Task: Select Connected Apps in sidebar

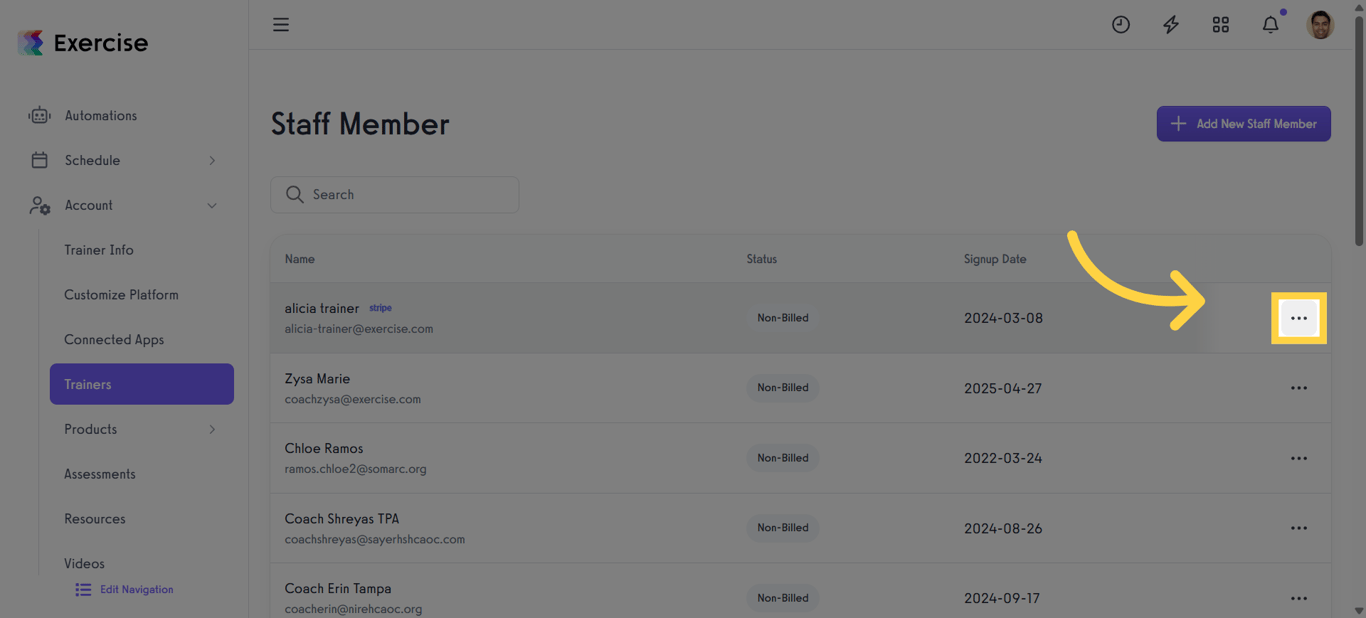Action: coord(114,340)
